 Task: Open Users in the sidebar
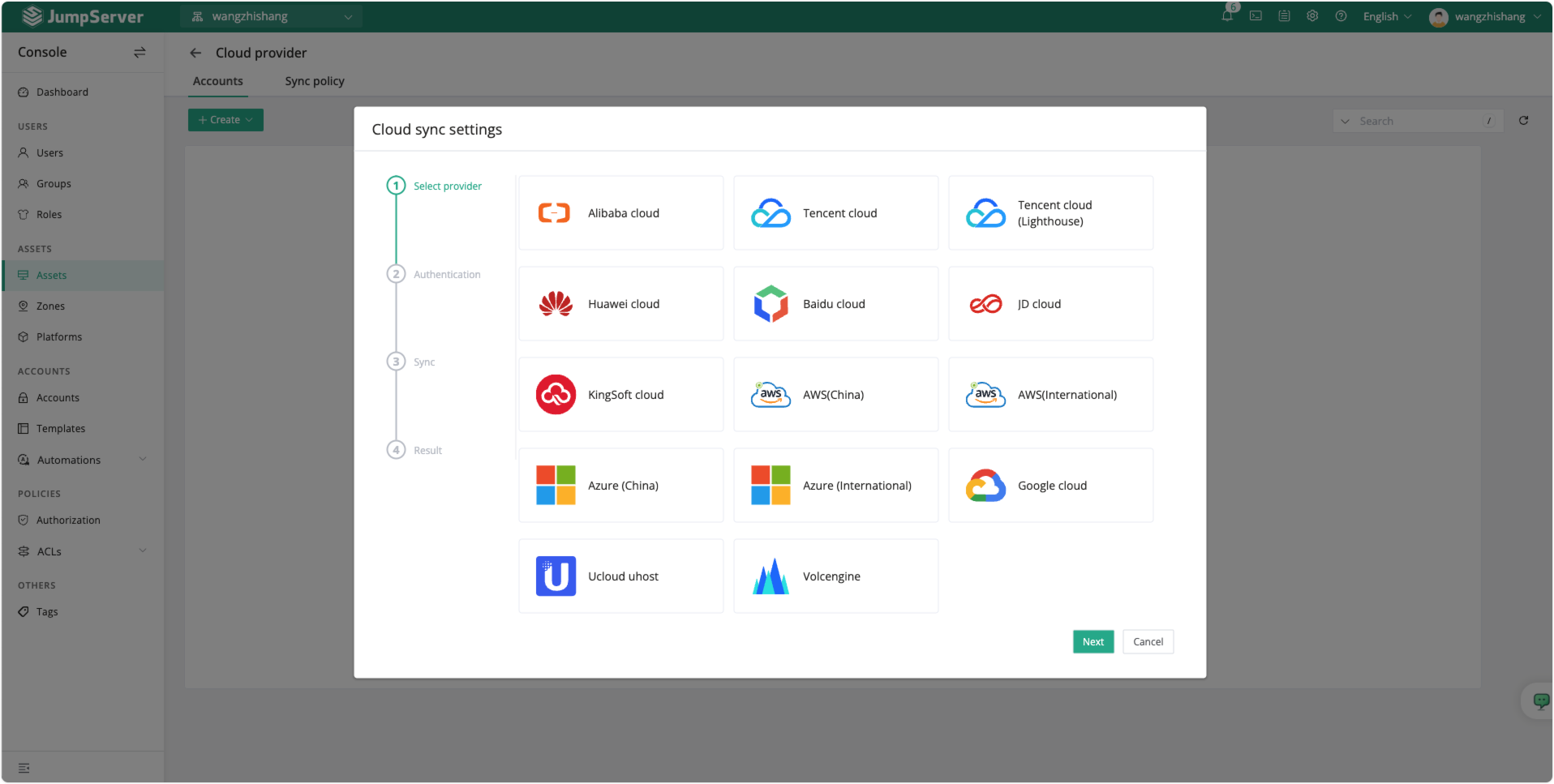pyautogui.click(x=83, y=153)
